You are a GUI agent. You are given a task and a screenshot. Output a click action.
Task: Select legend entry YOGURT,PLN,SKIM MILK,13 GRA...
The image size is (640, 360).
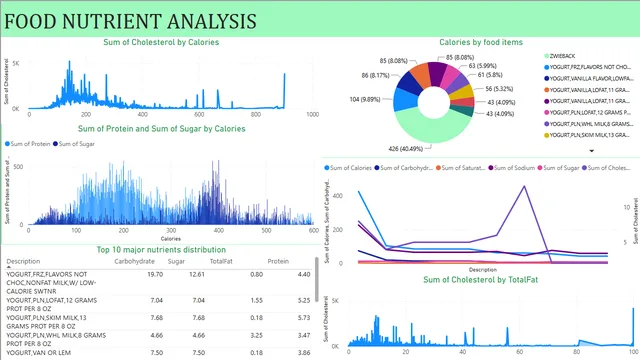tap(587, 135)
